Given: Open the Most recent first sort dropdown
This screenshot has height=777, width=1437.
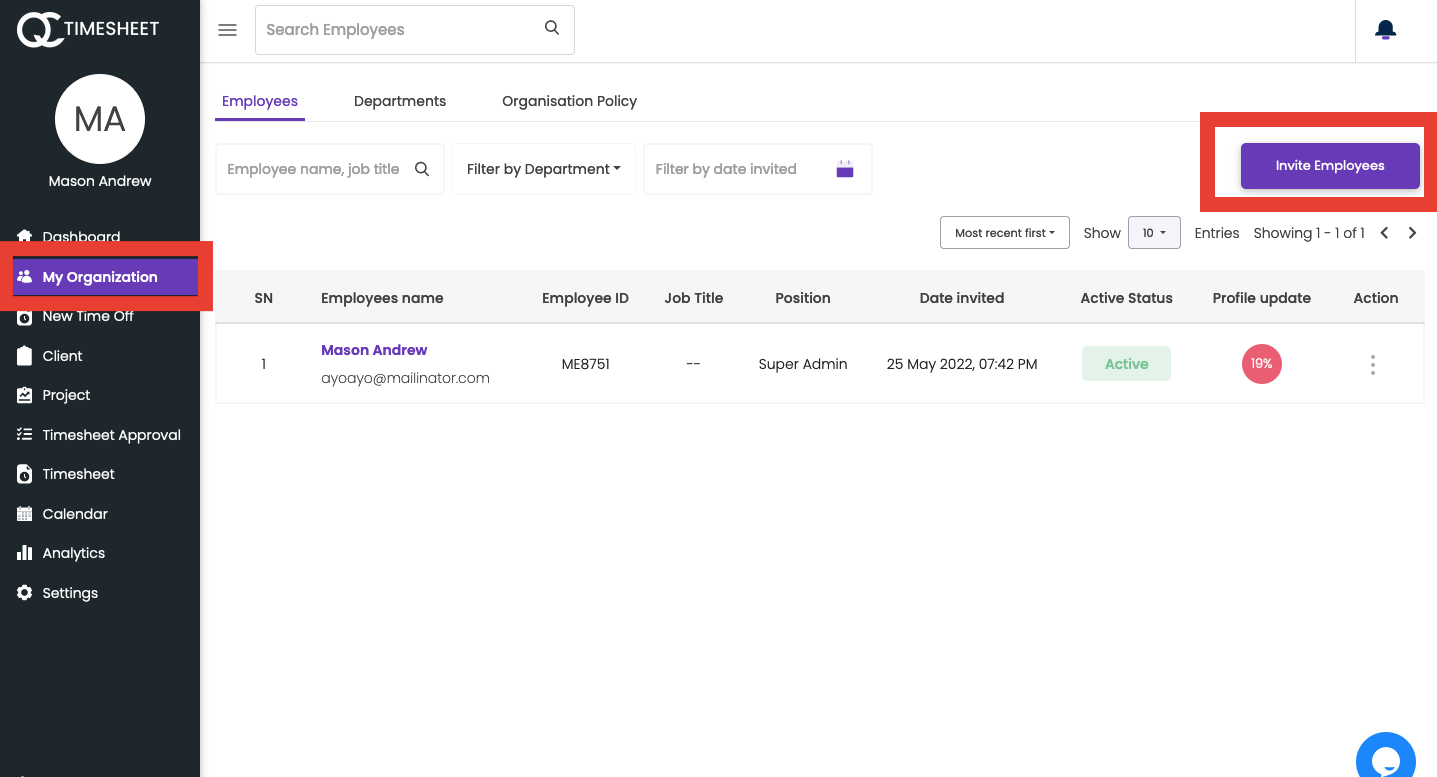Looking at the screenshot, I should tap(1004, 232).
